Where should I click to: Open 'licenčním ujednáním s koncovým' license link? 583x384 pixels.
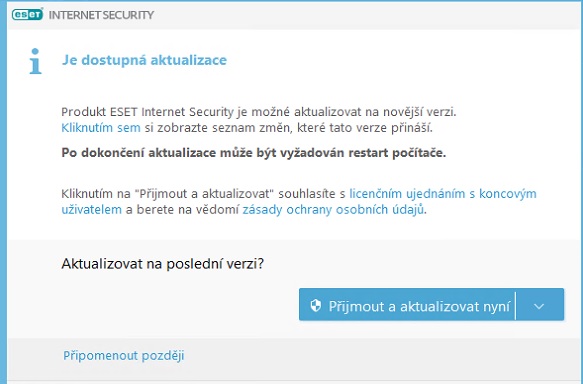pyautogui.click(x=443, y=194)
